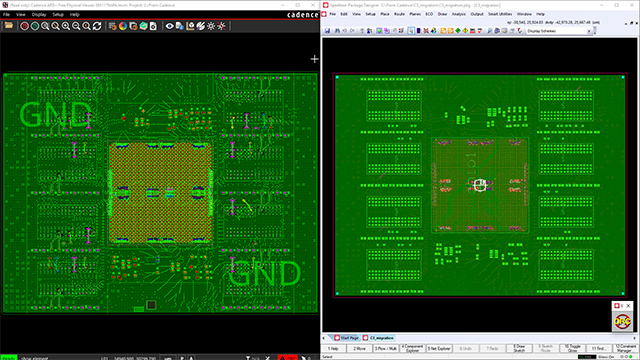Open the Help menu in Cadence viewer
The height and width of the screenshot is (360, 640).
pos(74,14)
